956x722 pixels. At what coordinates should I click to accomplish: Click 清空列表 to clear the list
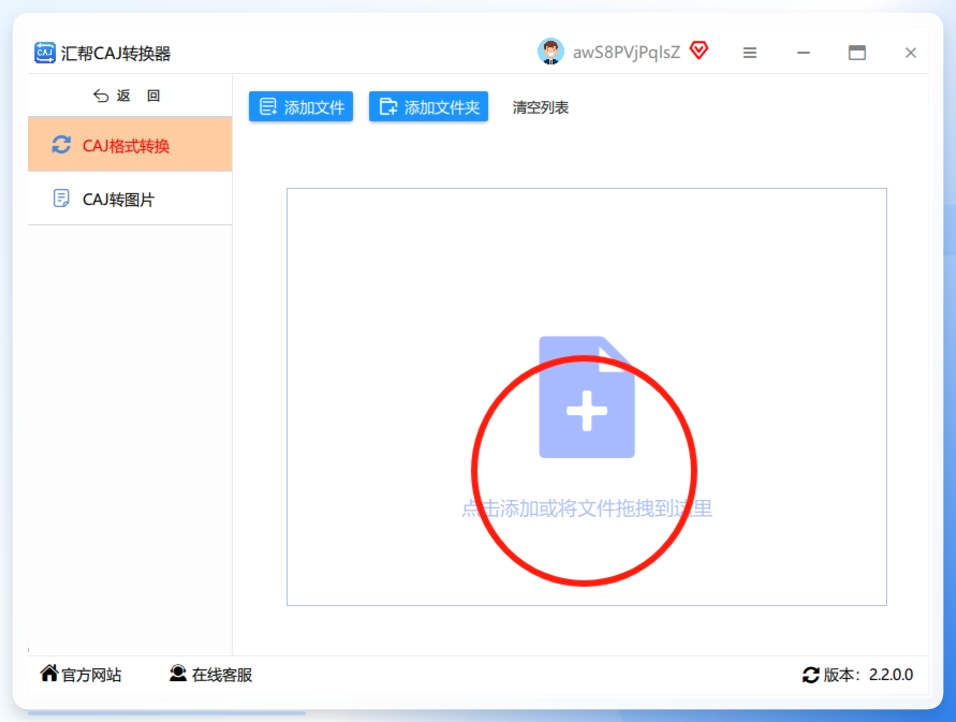[540, 107]
